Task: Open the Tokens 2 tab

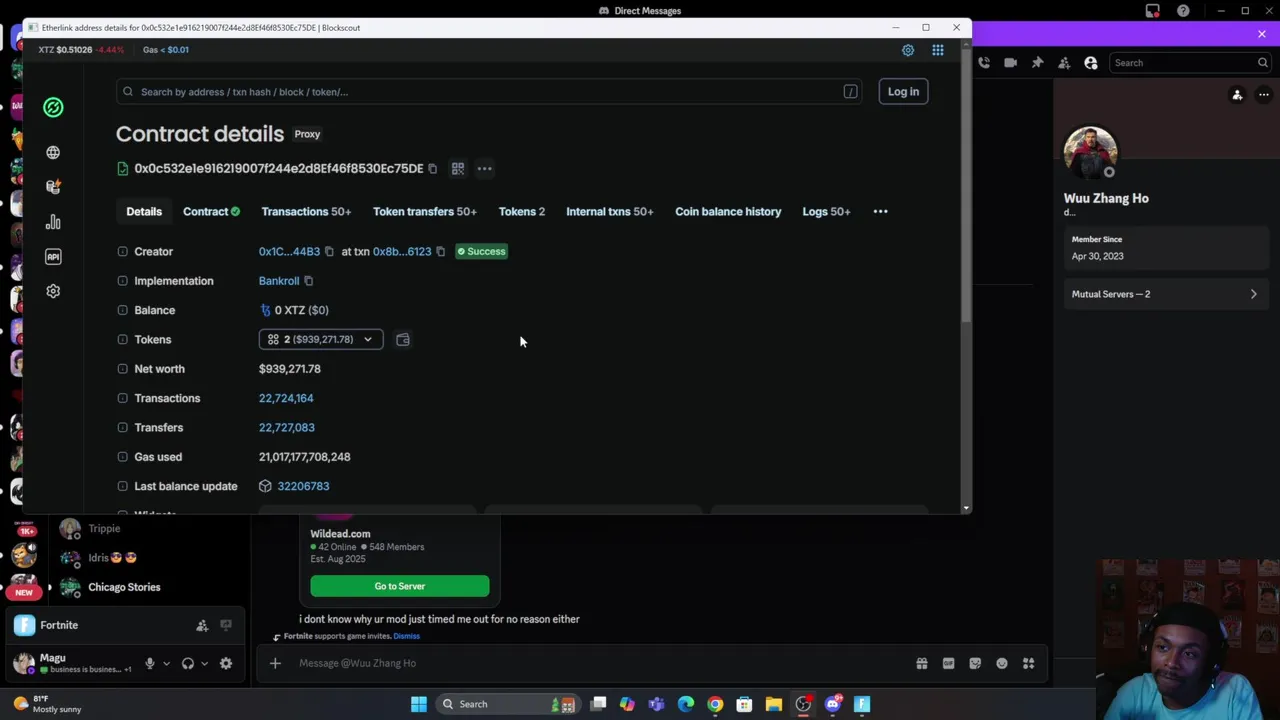Action: click(x=522, y=212)
